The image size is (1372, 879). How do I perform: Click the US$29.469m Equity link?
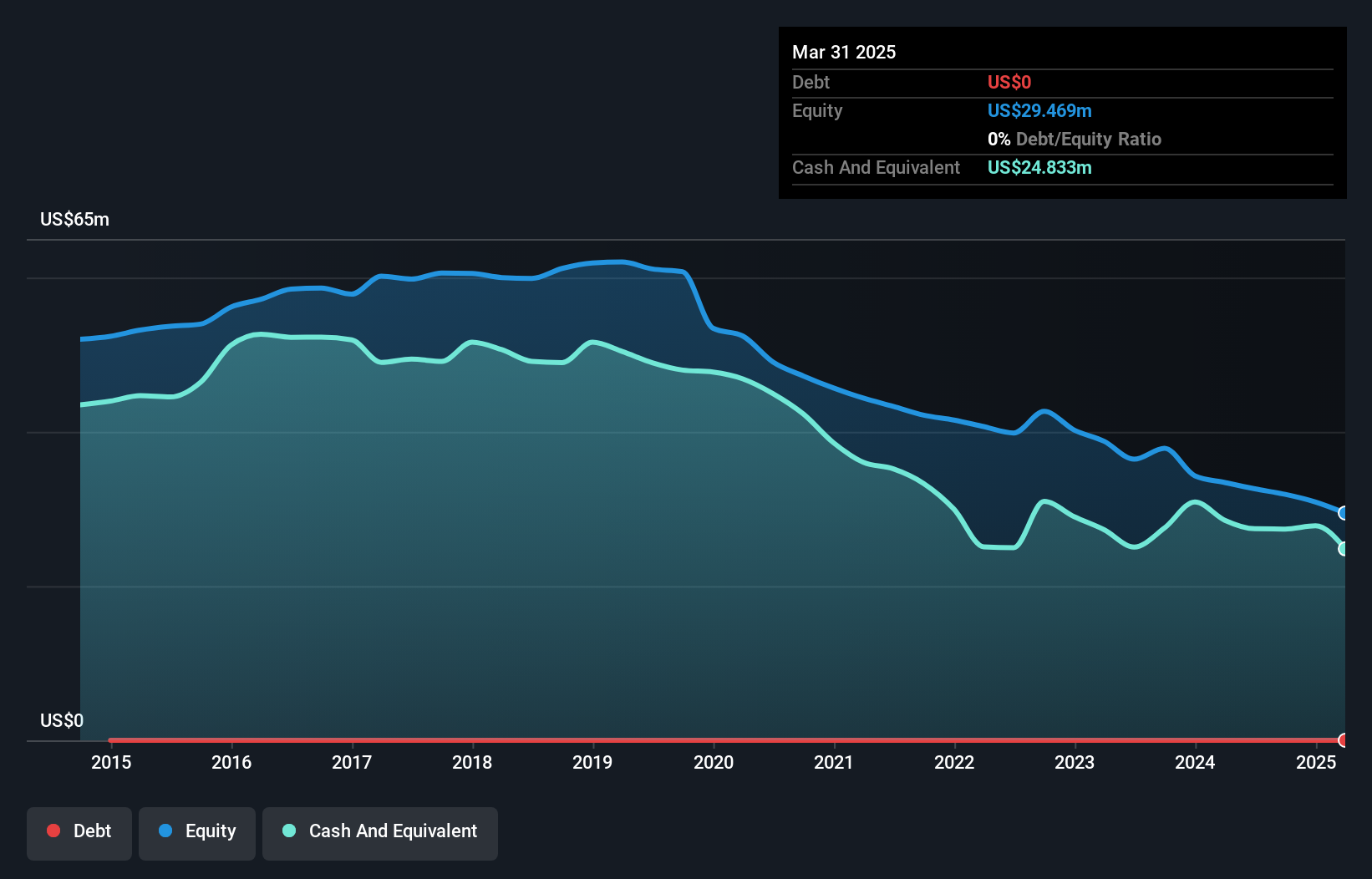1039,110
